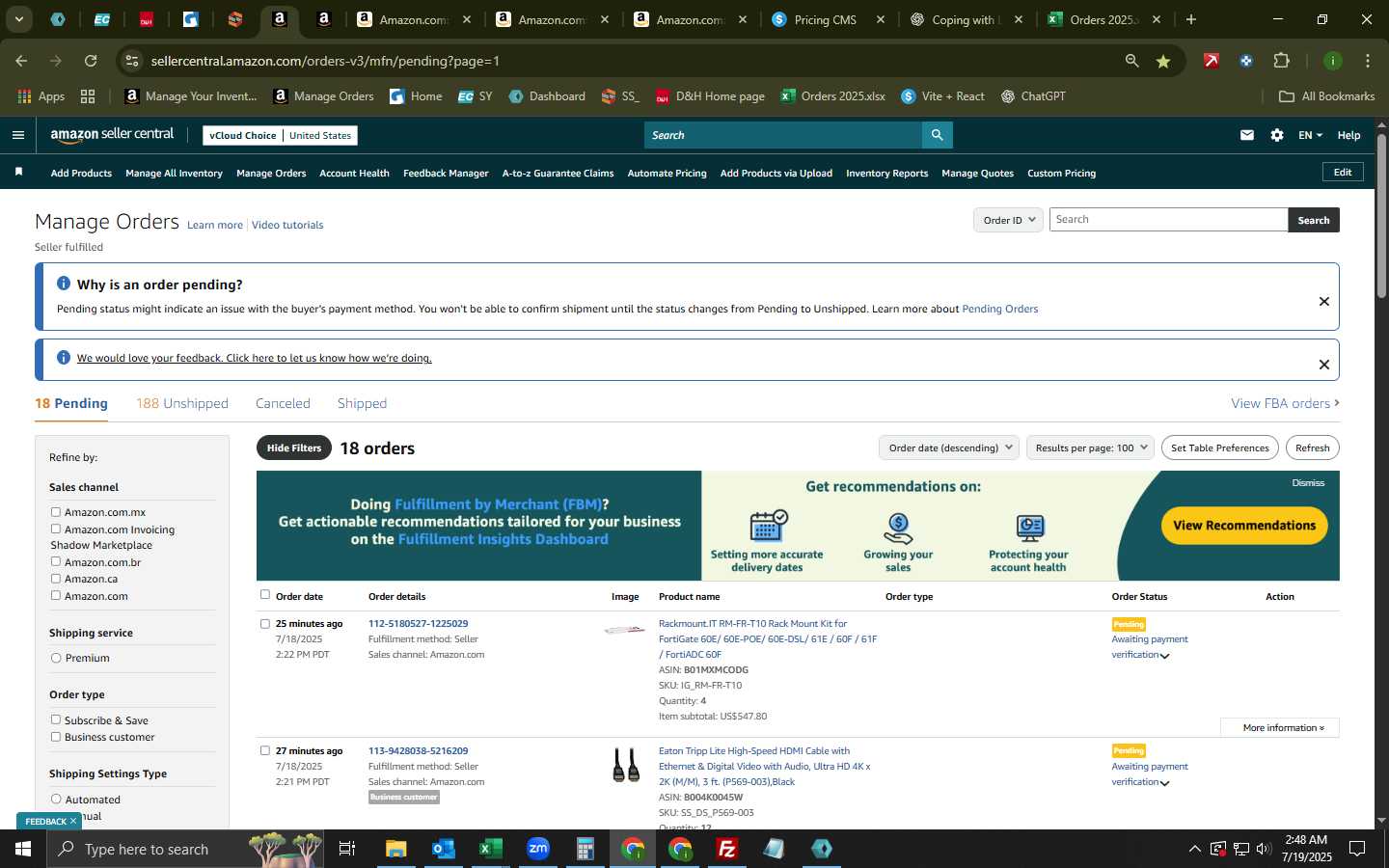The image size is (1389, 868).
Task: Check the select-all orders header checkbox
Action: point(265,595)
